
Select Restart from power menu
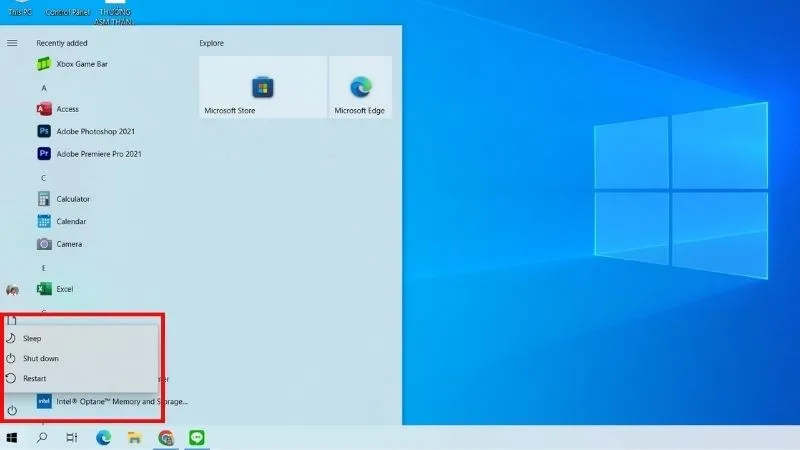(82, 378)
